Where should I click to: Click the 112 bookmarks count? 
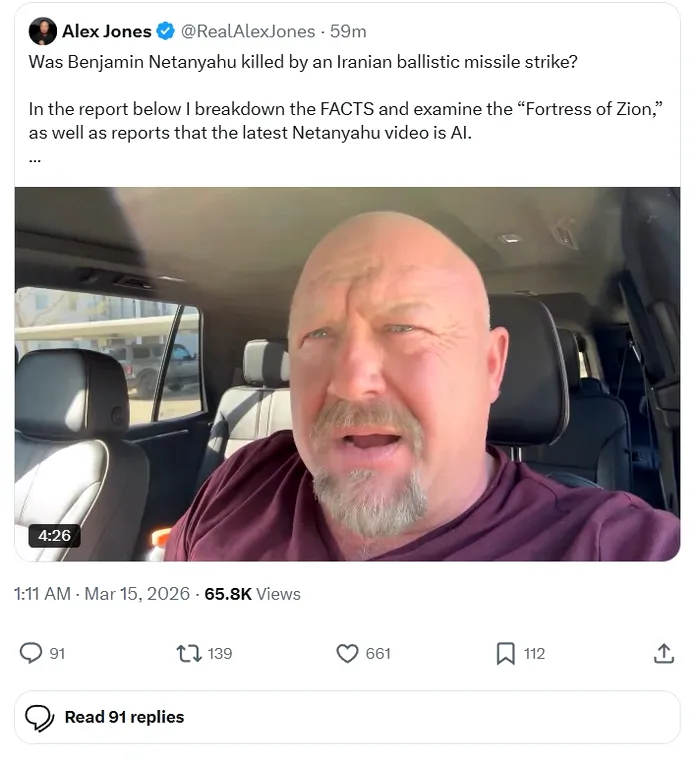[x=534, y=653]
